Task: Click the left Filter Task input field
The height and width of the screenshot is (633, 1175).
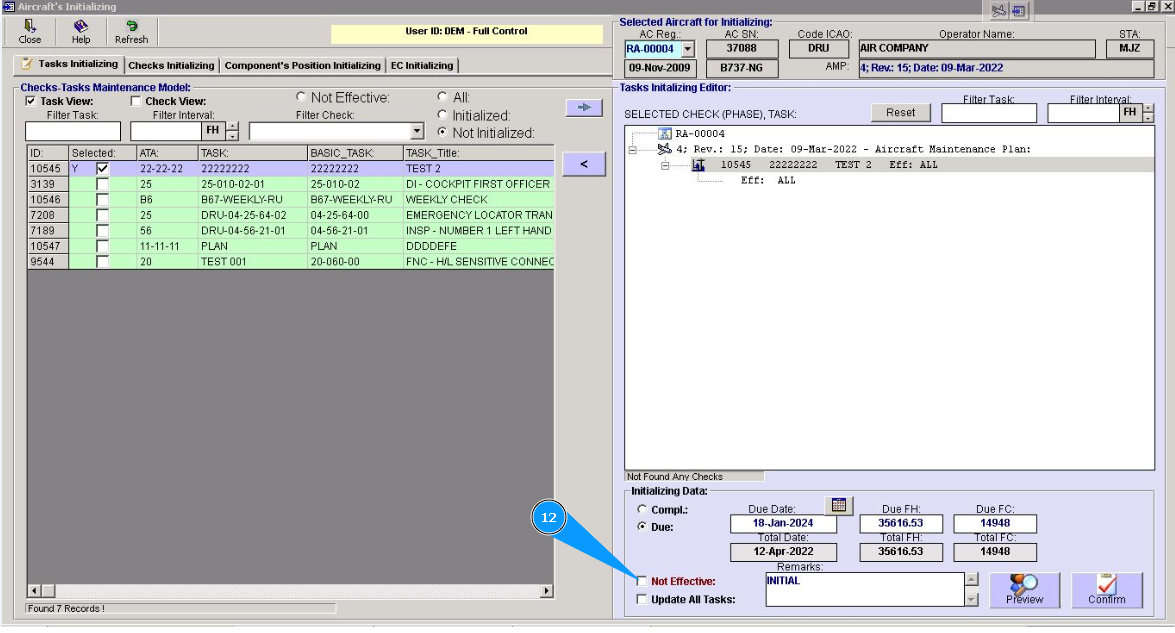Action: point(73,131)
